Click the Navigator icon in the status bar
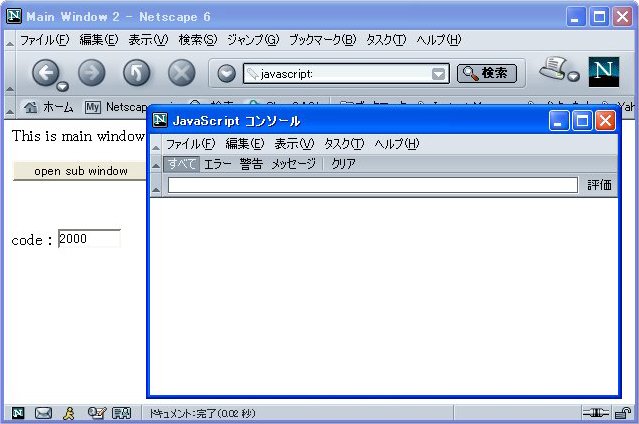639x424 pixels. point(18,413)
